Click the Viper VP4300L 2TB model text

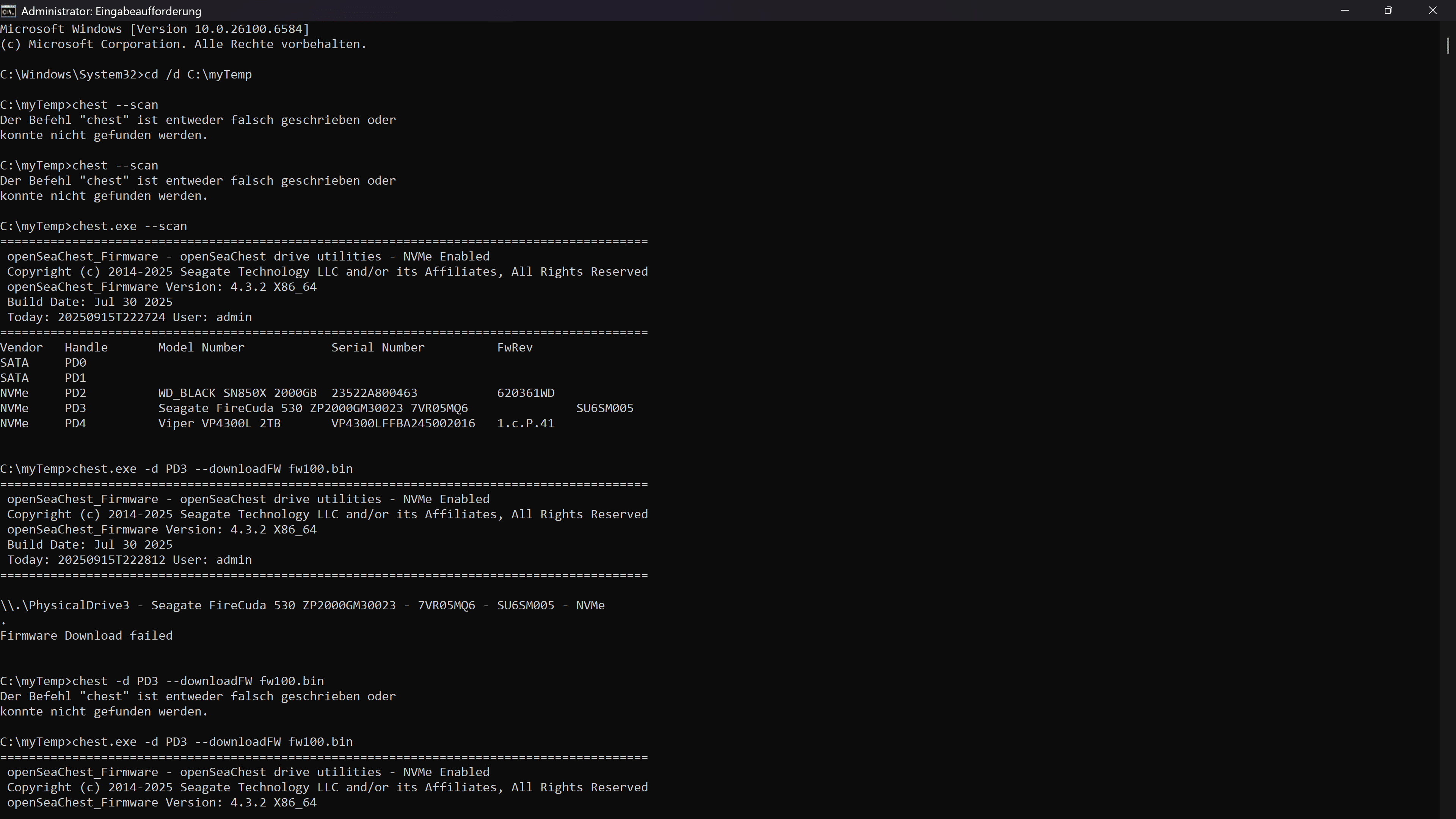click(x=219, y=424)
